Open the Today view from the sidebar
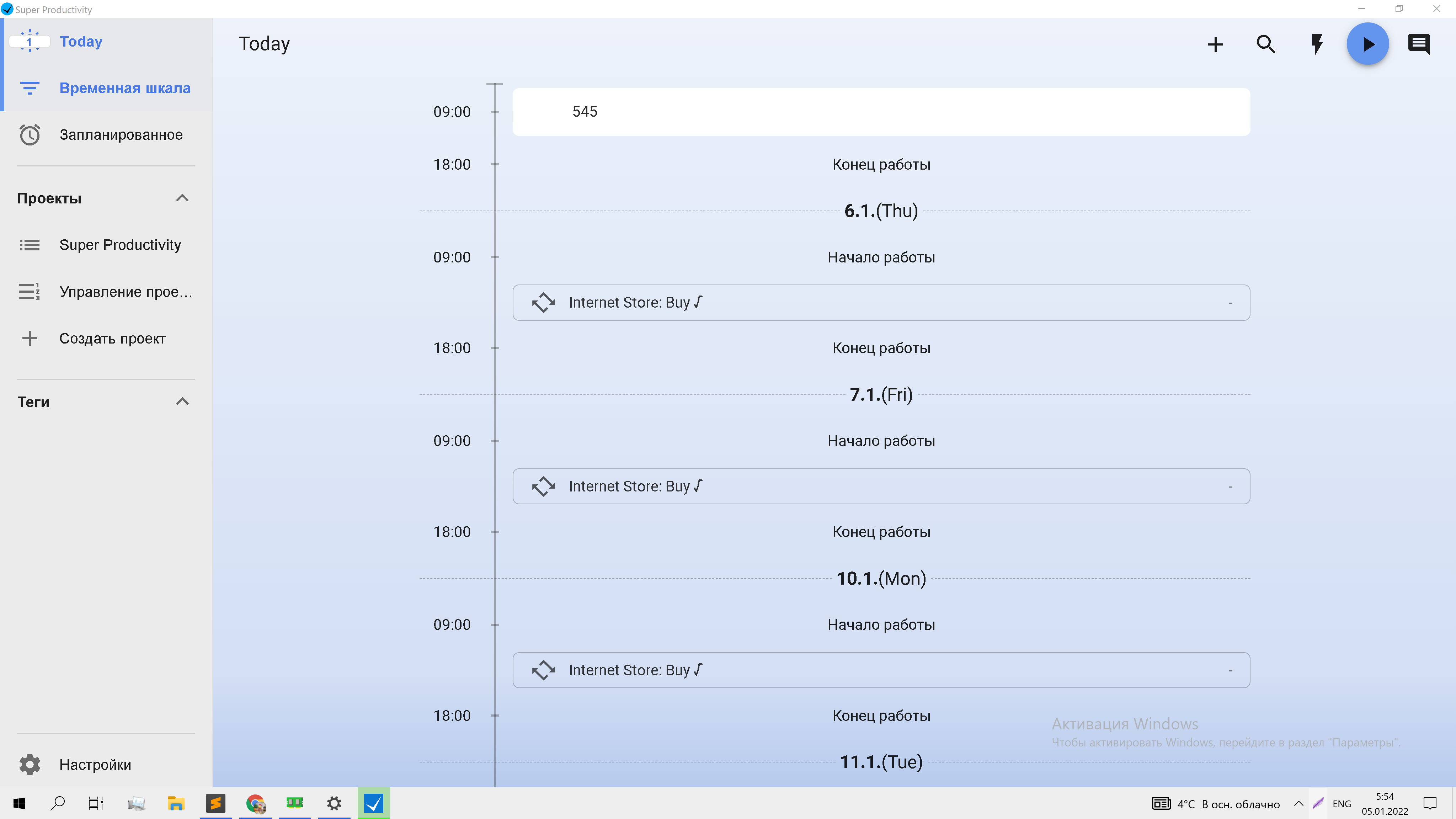 pyautogui.click(x=81, y=41)
